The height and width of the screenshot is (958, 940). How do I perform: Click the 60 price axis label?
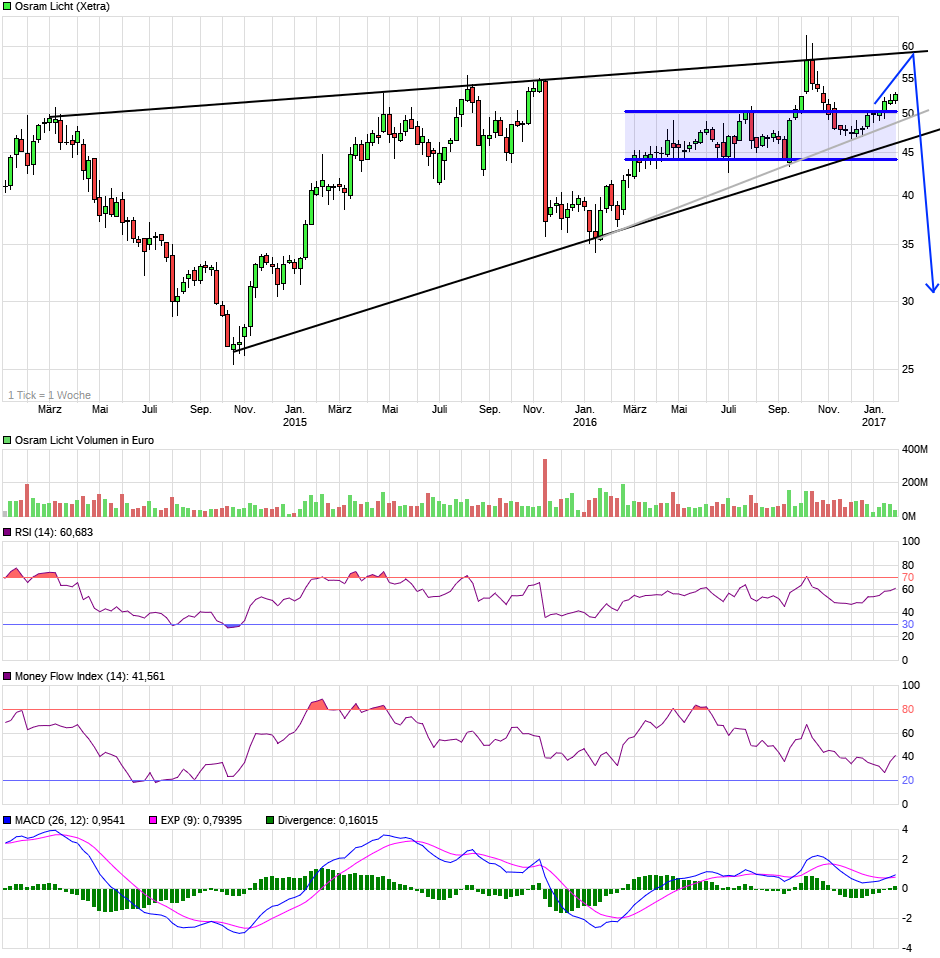pyautogui.click(x=908, y=46)
